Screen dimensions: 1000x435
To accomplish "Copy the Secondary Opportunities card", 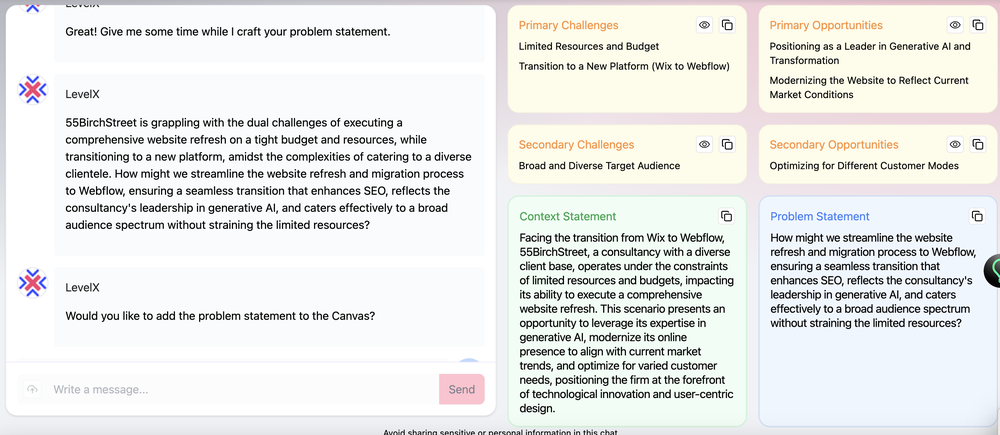I will point(978,145).
